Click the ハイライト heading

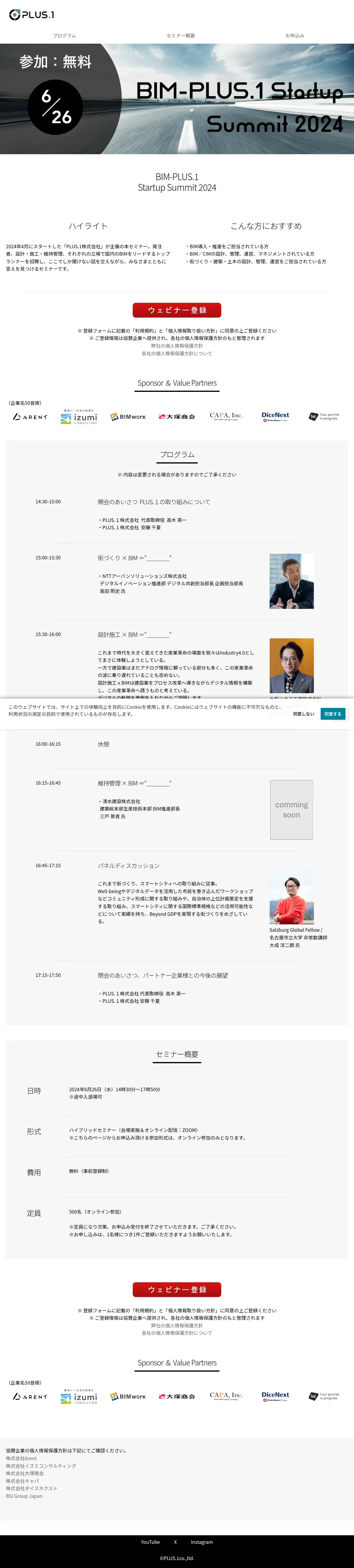point(88,226)
